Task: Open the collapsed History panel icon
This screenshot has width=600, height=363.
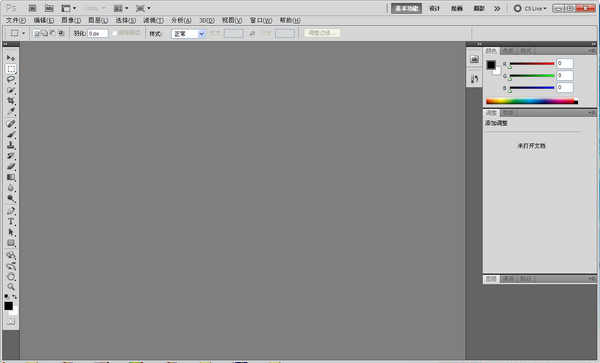Action: tap(474, 79)
